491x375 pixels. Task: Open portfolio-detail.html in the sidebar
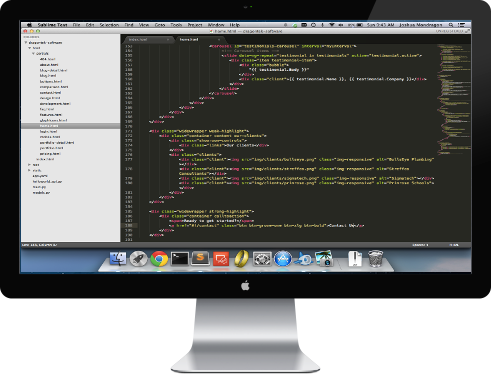click(57, 143)
